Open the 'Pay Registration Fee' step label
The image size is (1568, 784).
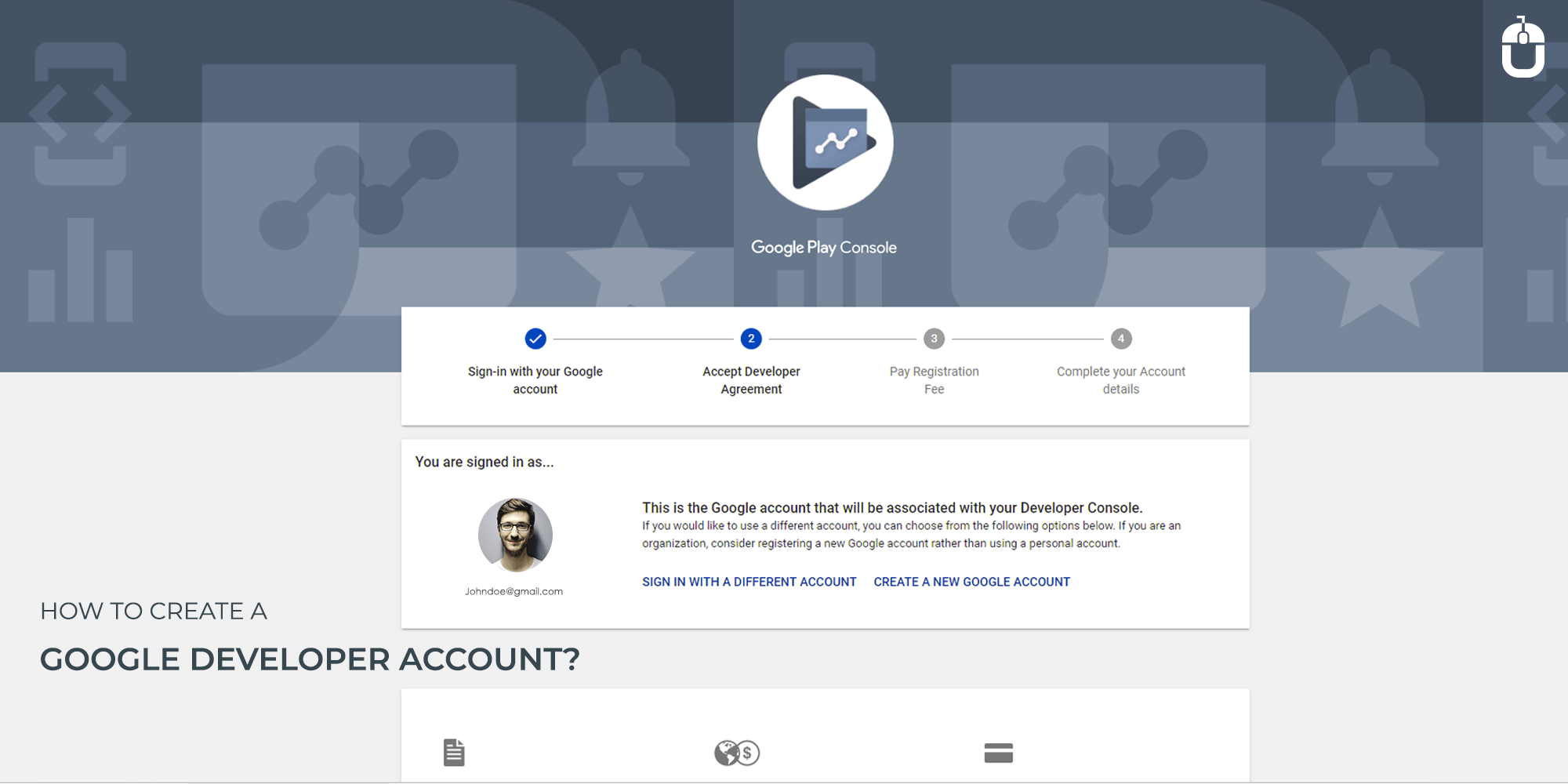[934, 380]
